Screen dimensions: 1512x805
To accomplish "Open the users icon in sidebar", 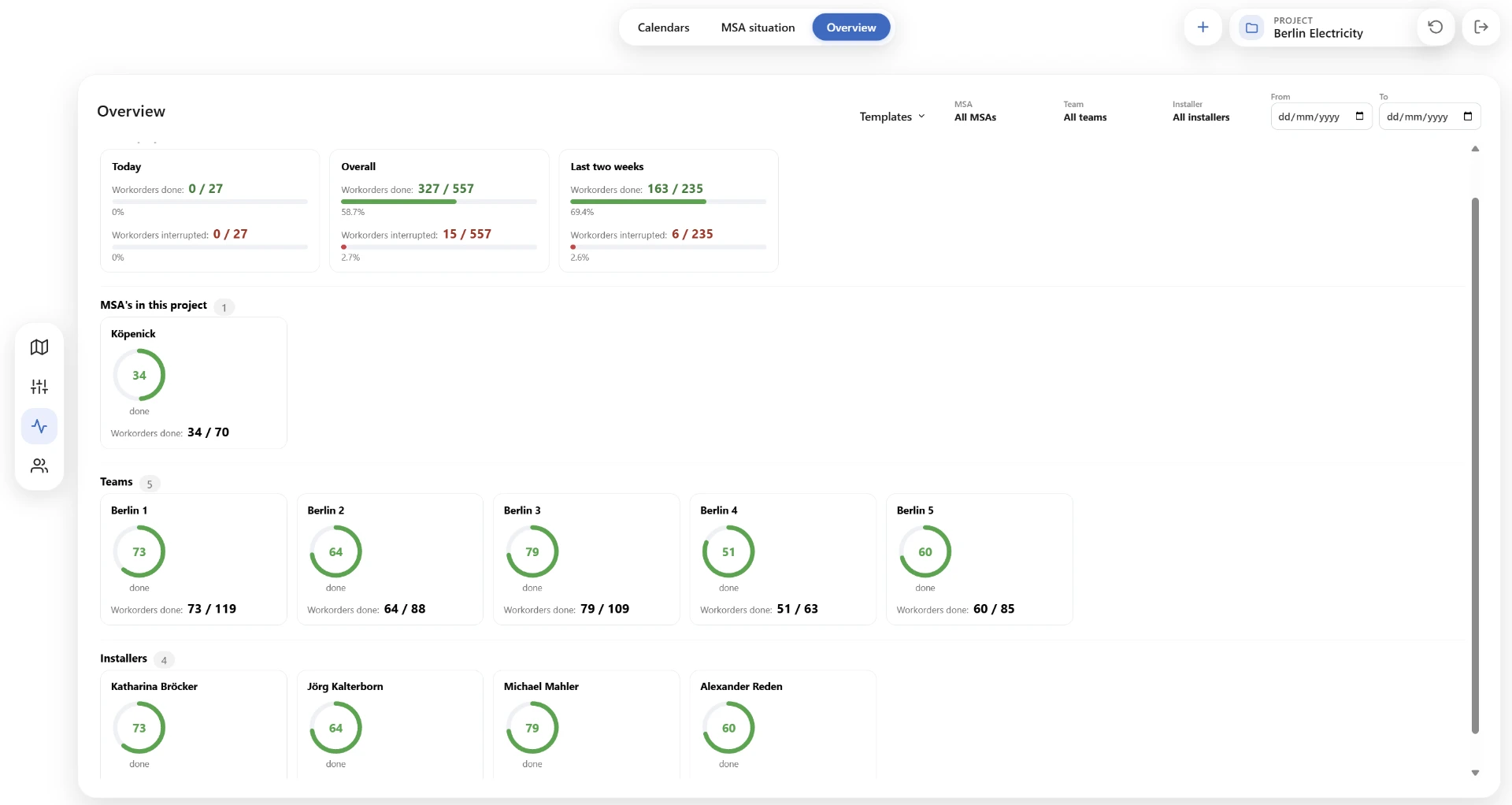I will [x=39, y=466].
